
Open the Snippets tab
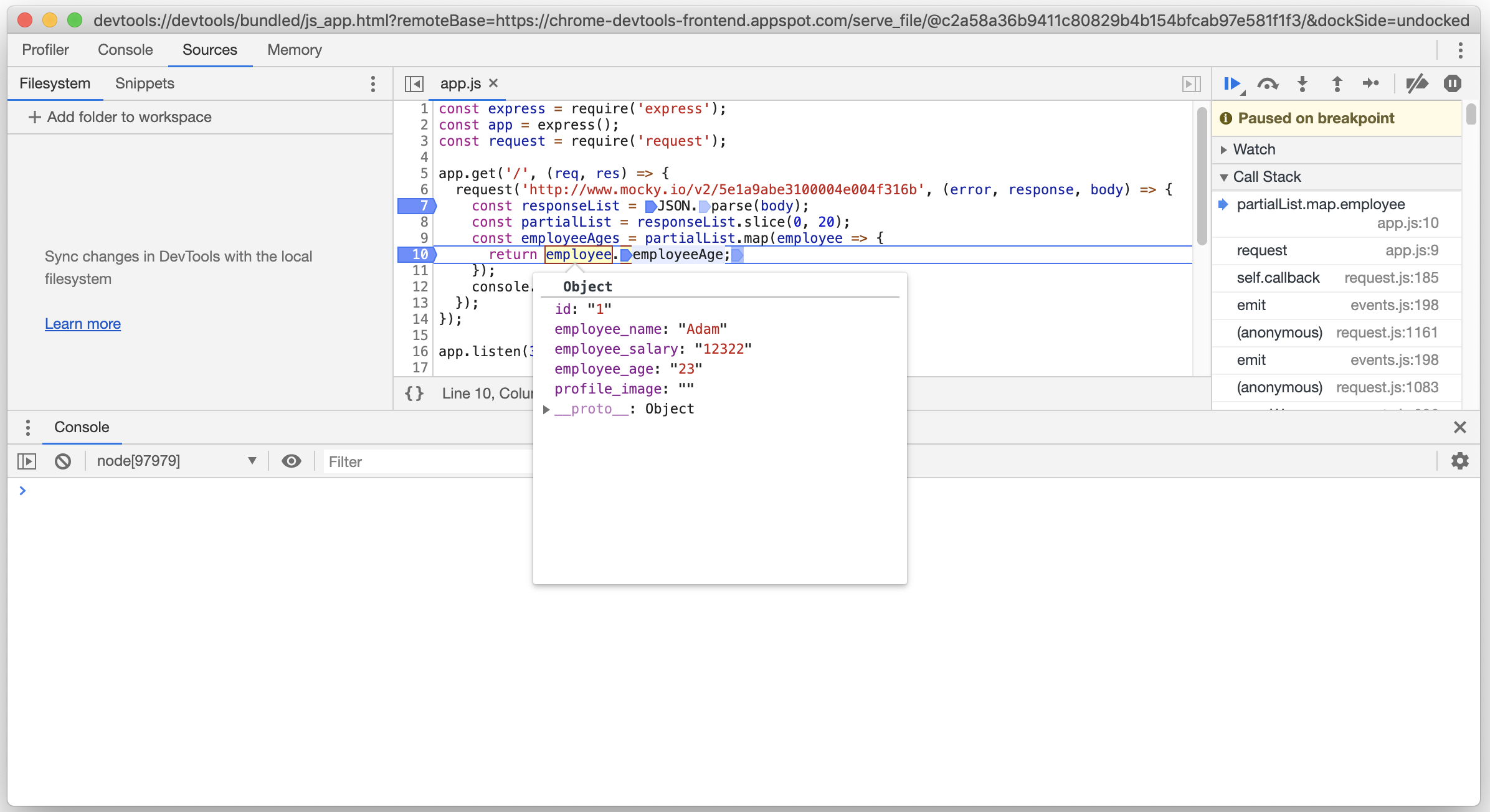coord(144,83)
